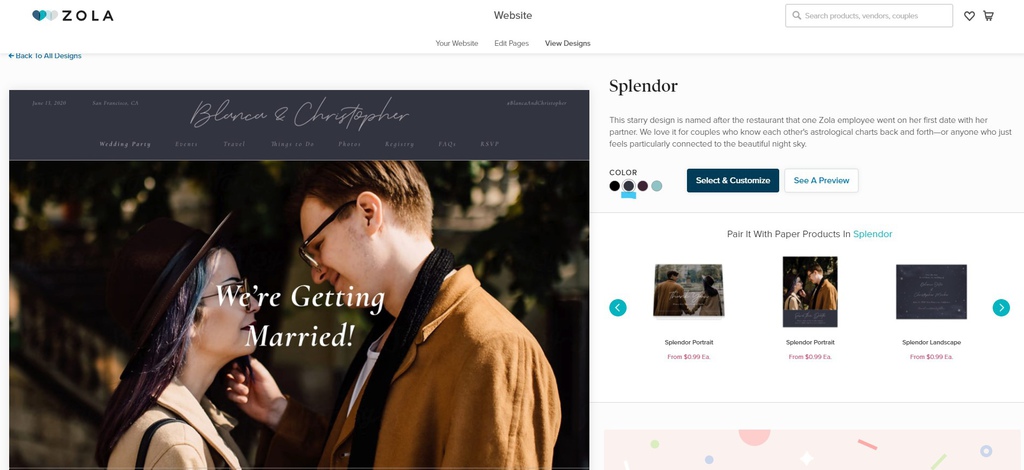Screen dimensions: 1024x470
Task: Show previous paper products with left arrow
Action: coord(618,307)
